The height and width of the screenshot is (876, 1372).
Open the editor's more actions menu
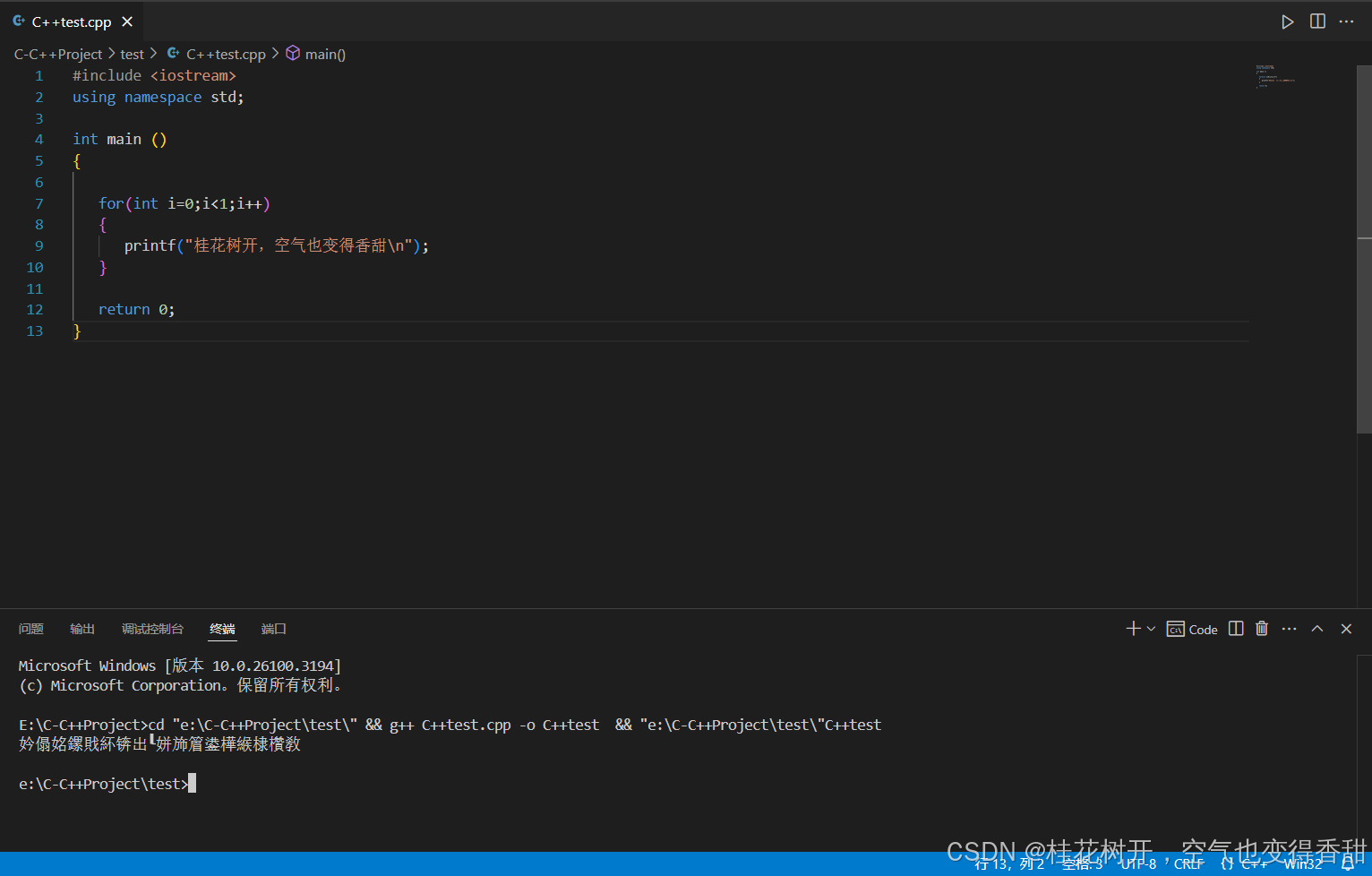[x=1346, y=21]
